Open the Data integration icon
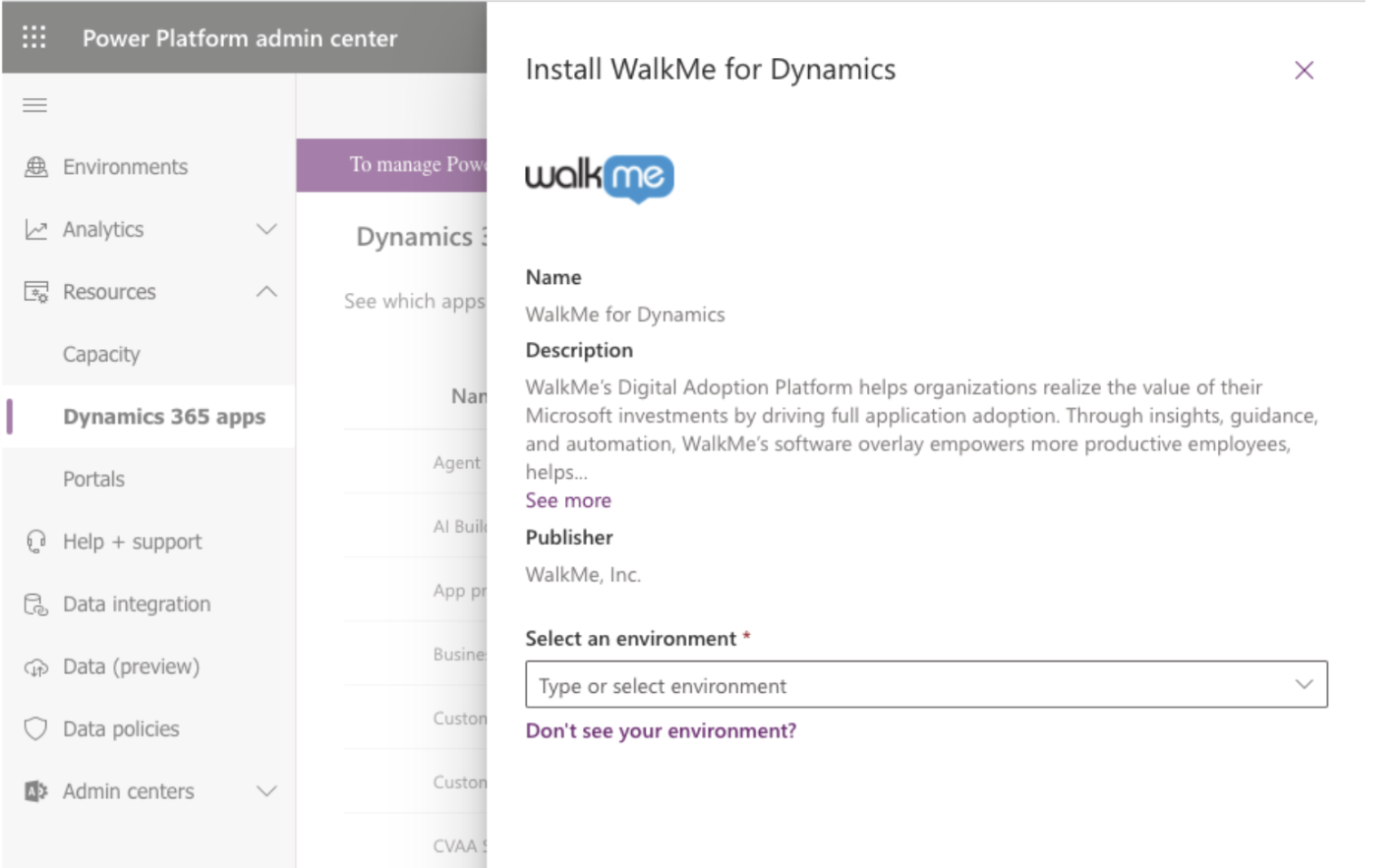Image resolution: width=1393 pixels, height=868 pixels. tap(34, 603)
